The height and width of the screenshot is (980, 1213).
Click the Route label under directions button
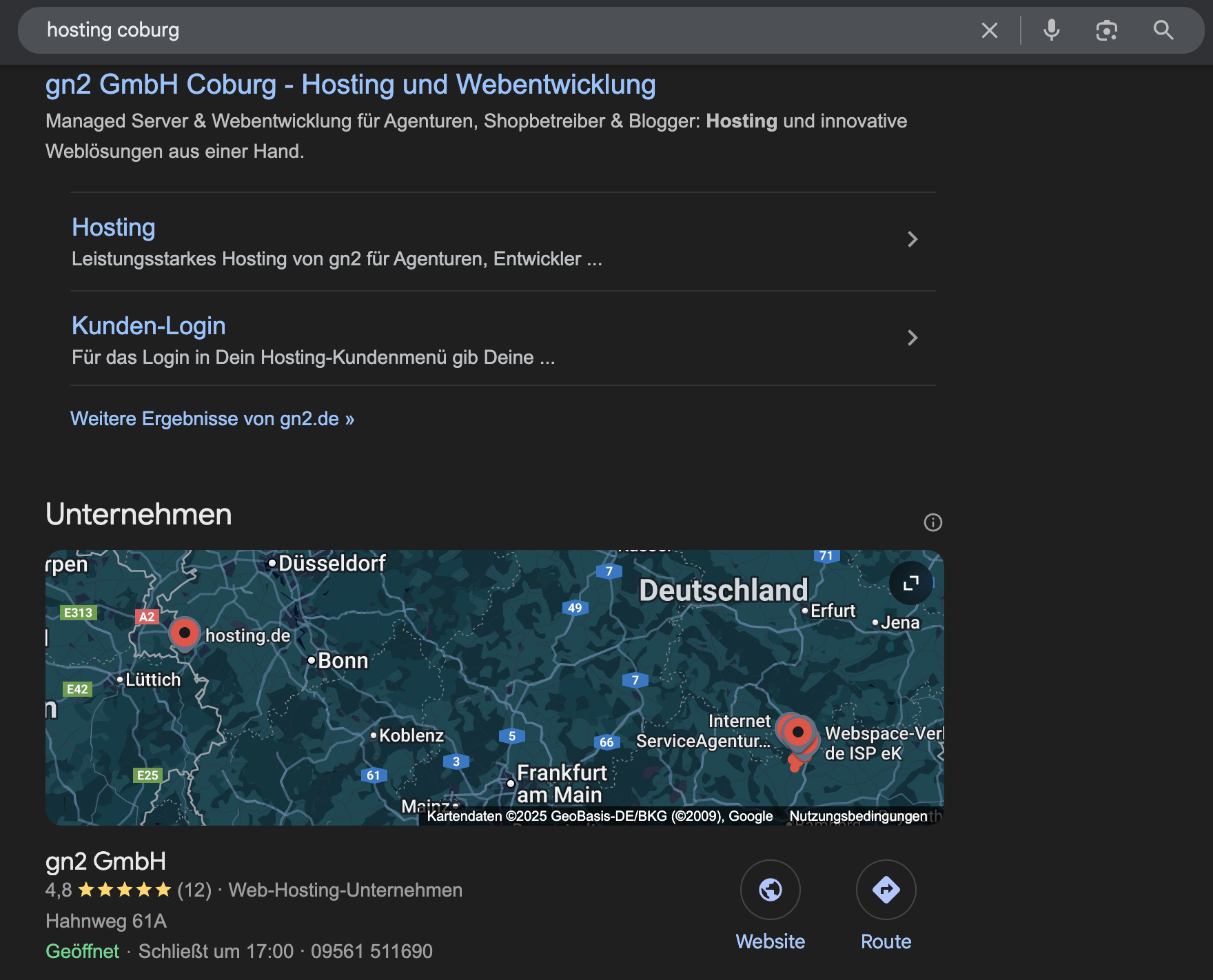pyautogui.click(x=886, y=941)
